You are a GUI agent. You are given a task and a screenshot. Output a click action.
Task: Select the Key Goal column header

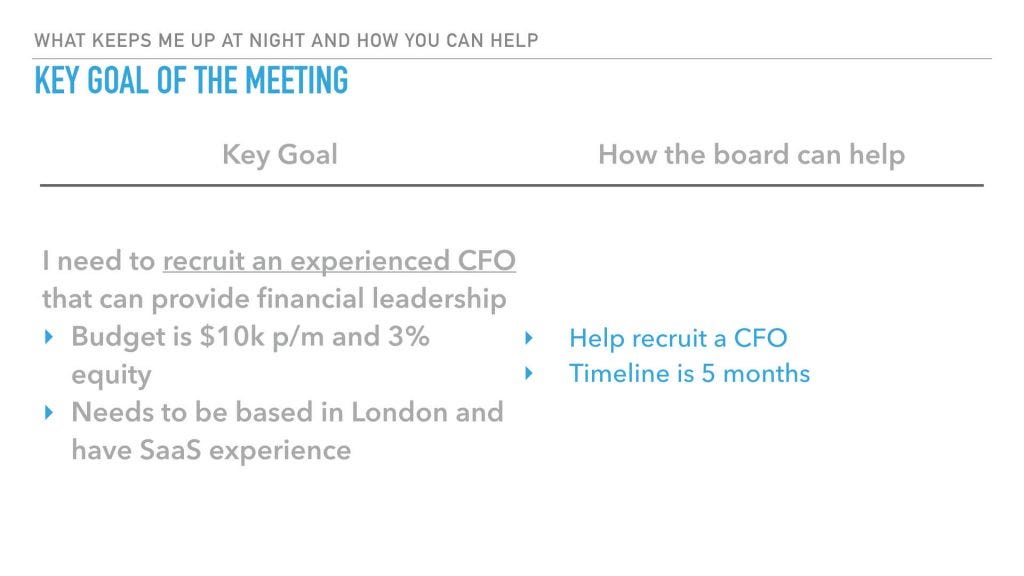pyautogui.click(x=280, y=155)
